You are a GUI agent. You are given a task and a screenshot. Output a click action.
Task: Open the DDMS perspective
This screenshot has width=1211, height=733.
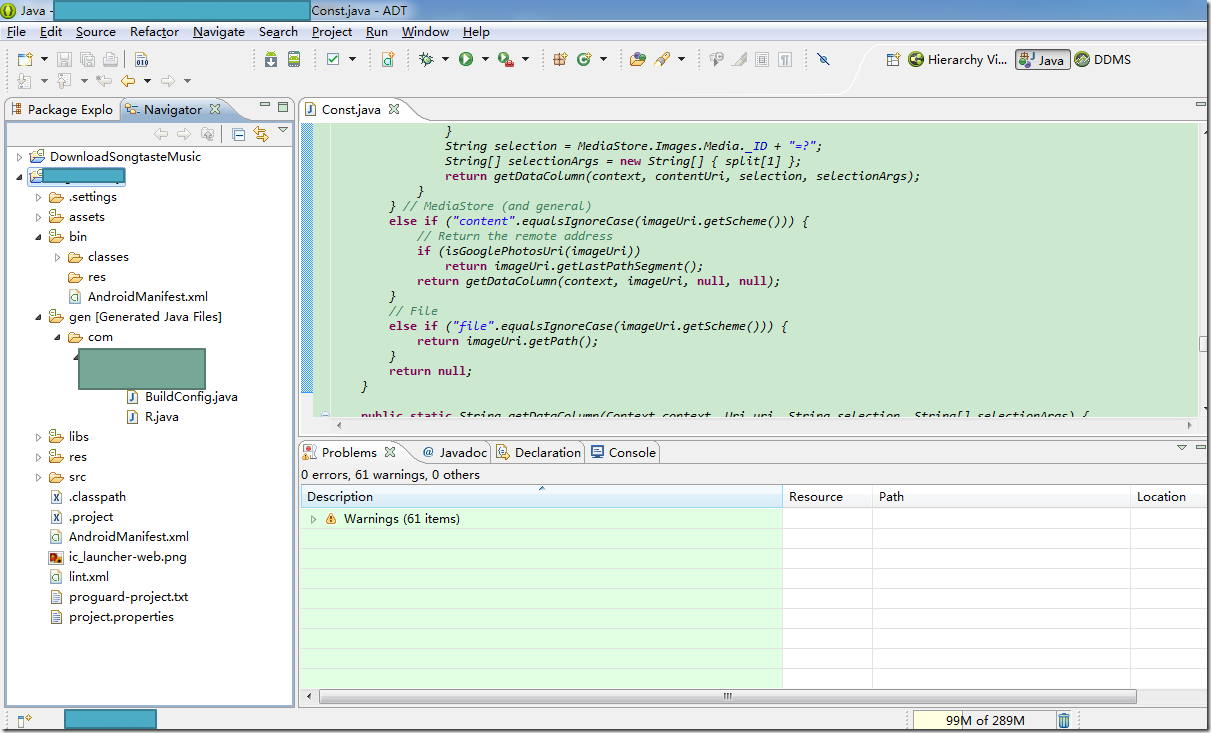[x=1102, y=60]
